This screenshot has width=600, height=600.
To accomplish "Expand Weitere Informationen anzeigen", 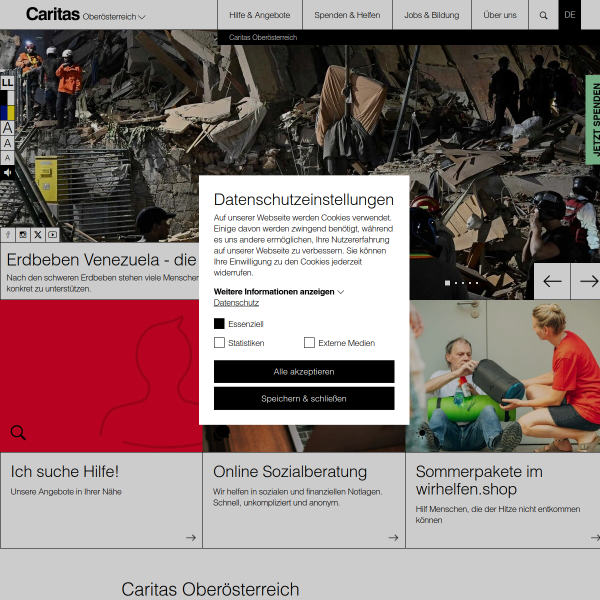I will (279, 292).
